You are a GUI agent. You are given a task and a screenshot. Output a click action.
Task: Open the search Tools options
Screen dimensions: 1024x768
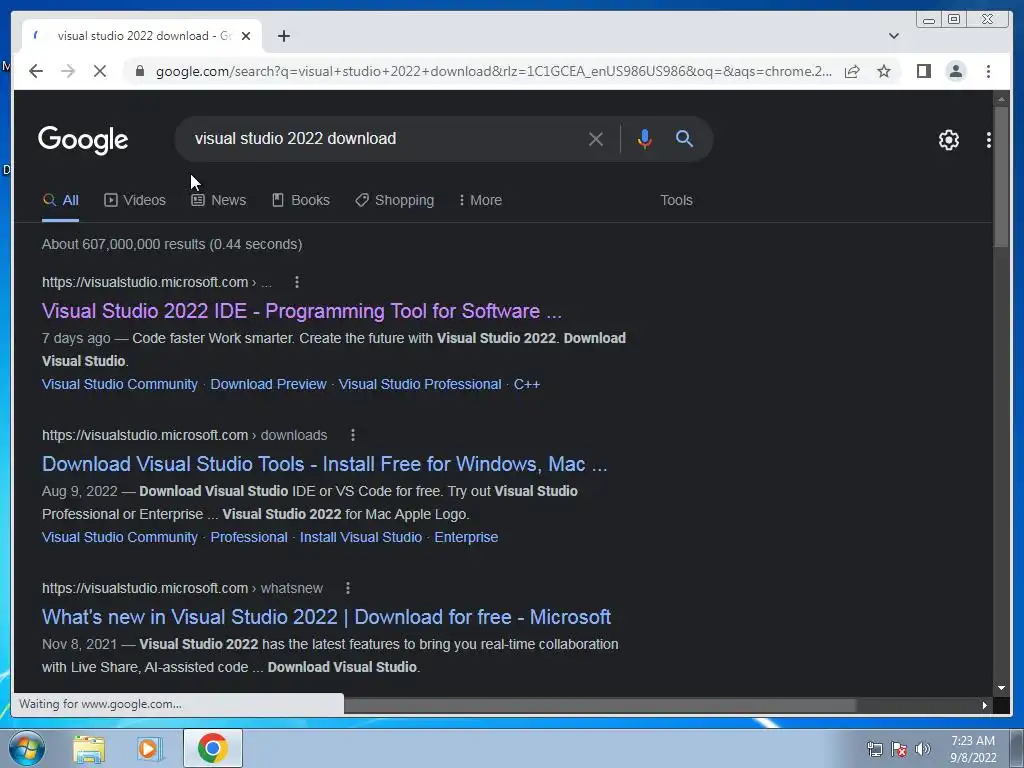[x=676, y=200]
